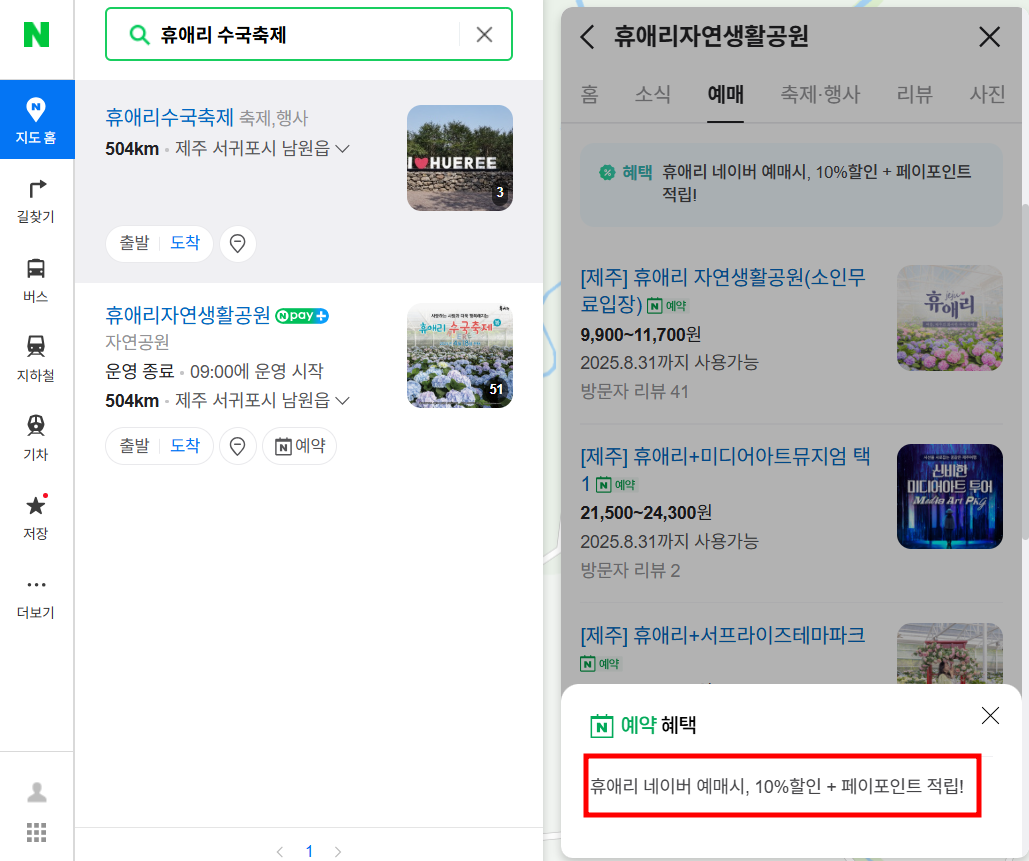
Task: Open 휴애리자연생활공원 result title
Action: coord(188,315)
